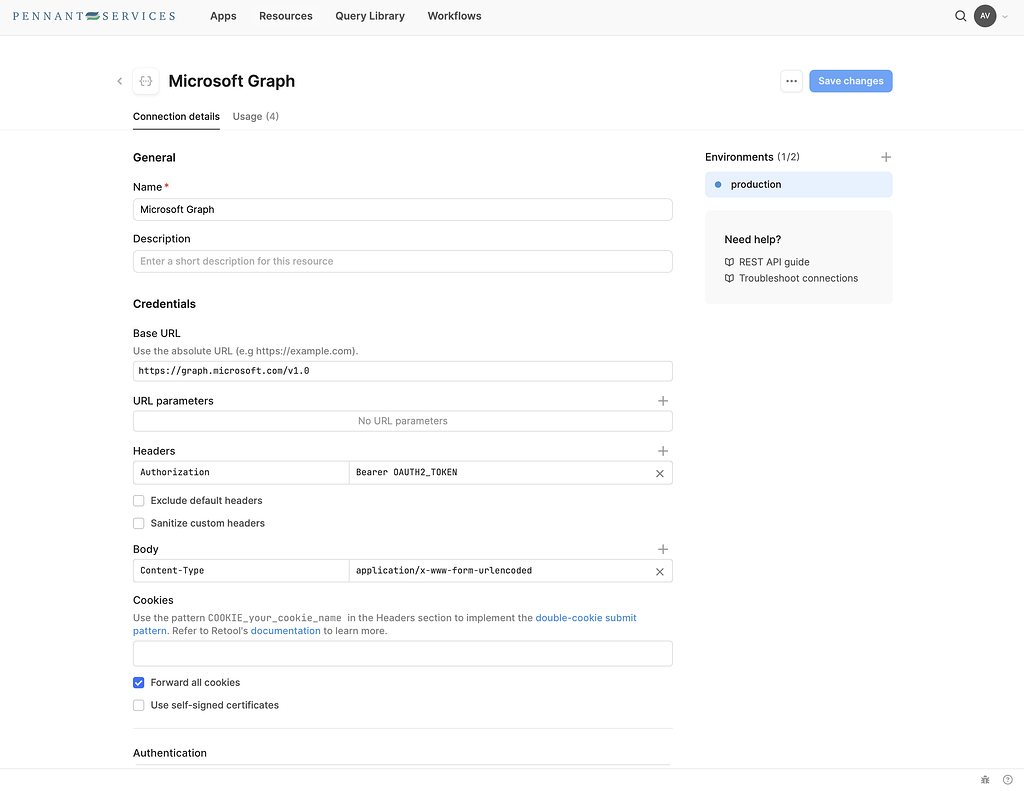Click inside the Description input field
The height and width of the screenshot is (791, 1024).
click(402, 261)
